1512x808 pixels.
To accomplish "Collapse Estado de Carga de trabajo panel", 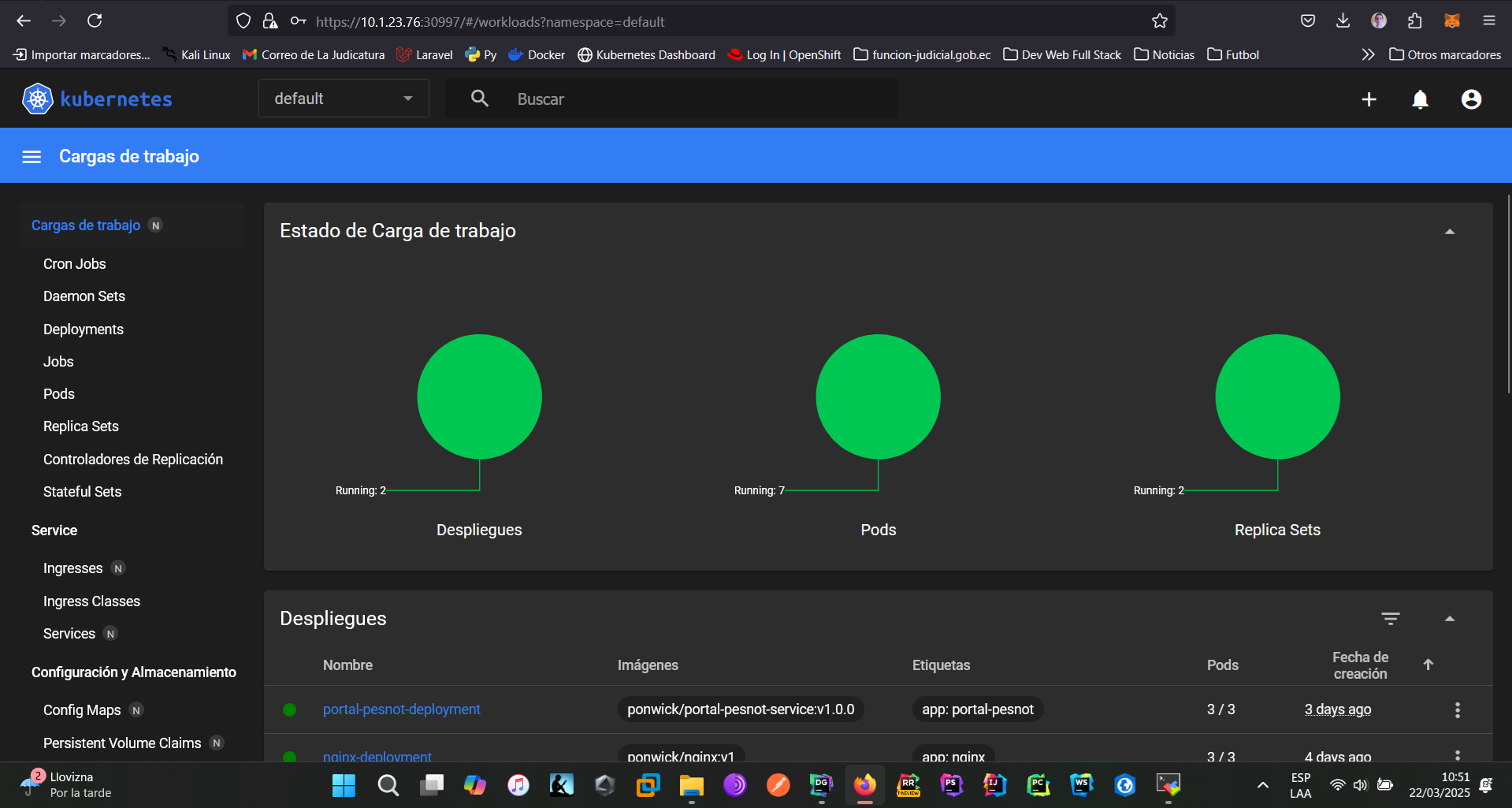I will click(x=1449, y=231).
